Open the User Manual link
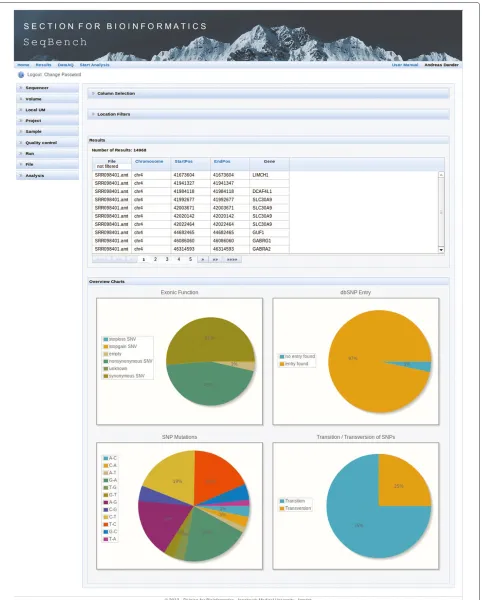 405,65
